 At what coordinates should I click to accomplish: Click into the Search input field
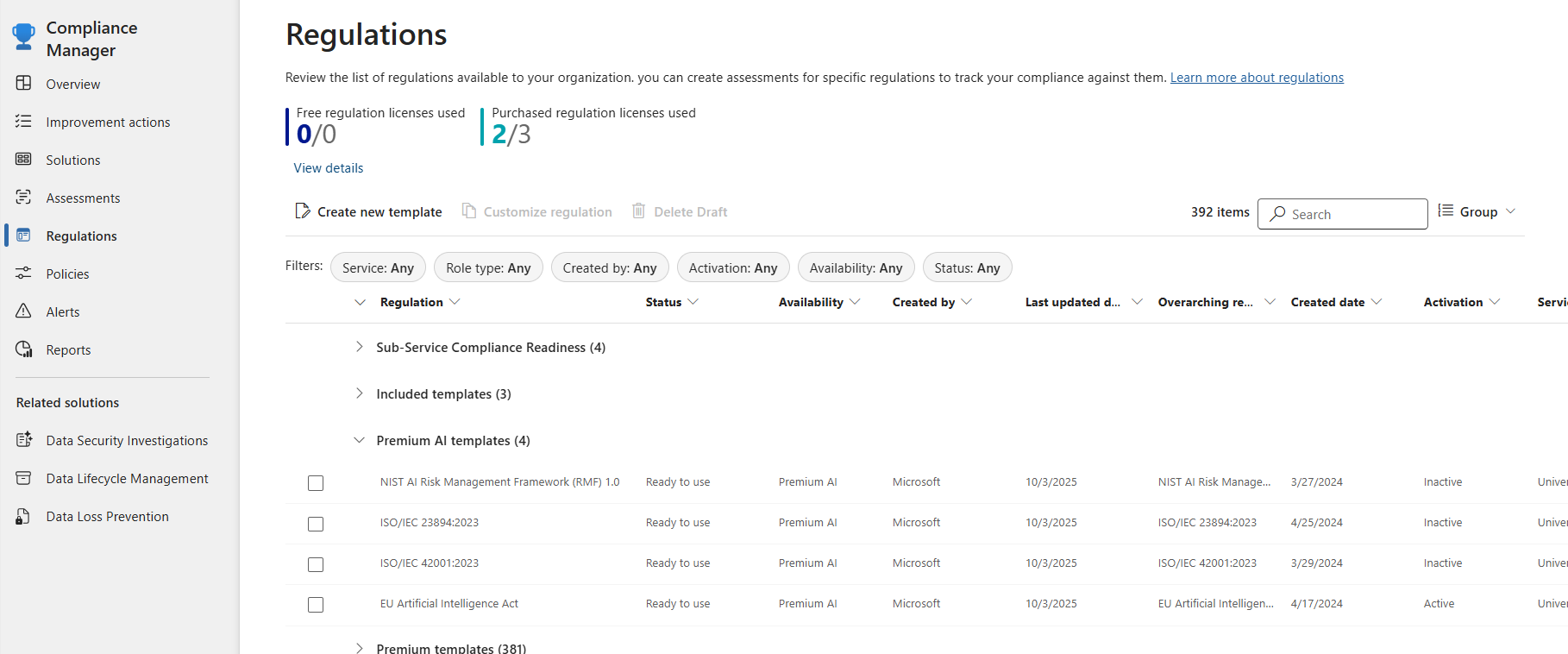(1342, 214)
